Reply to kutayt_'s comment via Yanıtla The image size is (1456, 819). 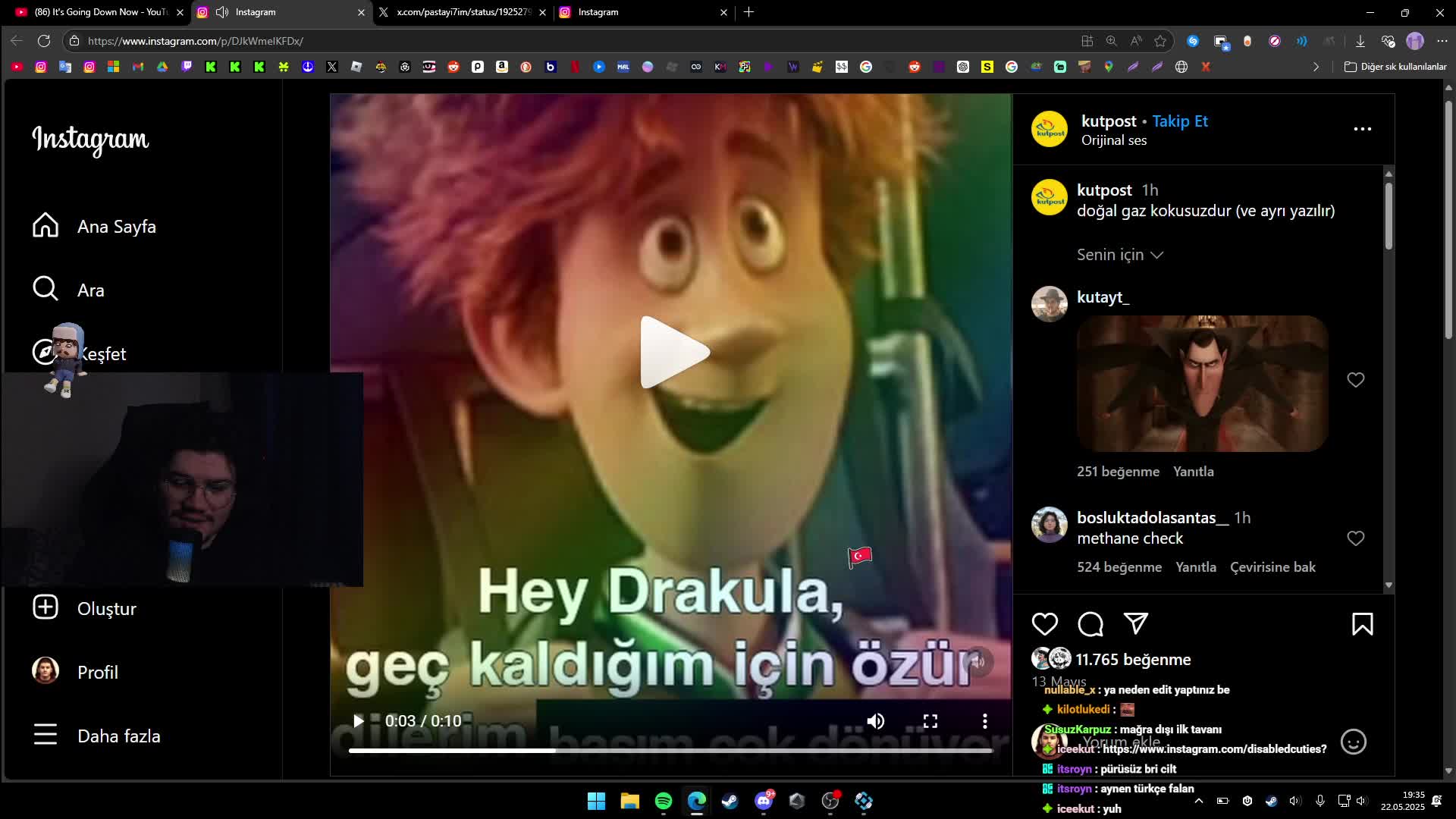point(1194,472)
